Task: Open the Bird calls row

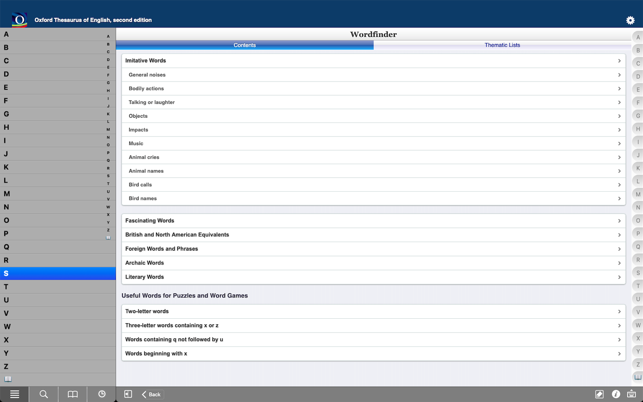Action: point(374,185)
